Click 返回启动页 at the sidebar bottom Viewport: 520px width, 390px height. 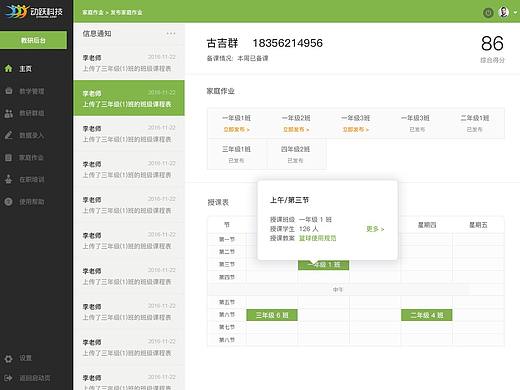(35, 378)
